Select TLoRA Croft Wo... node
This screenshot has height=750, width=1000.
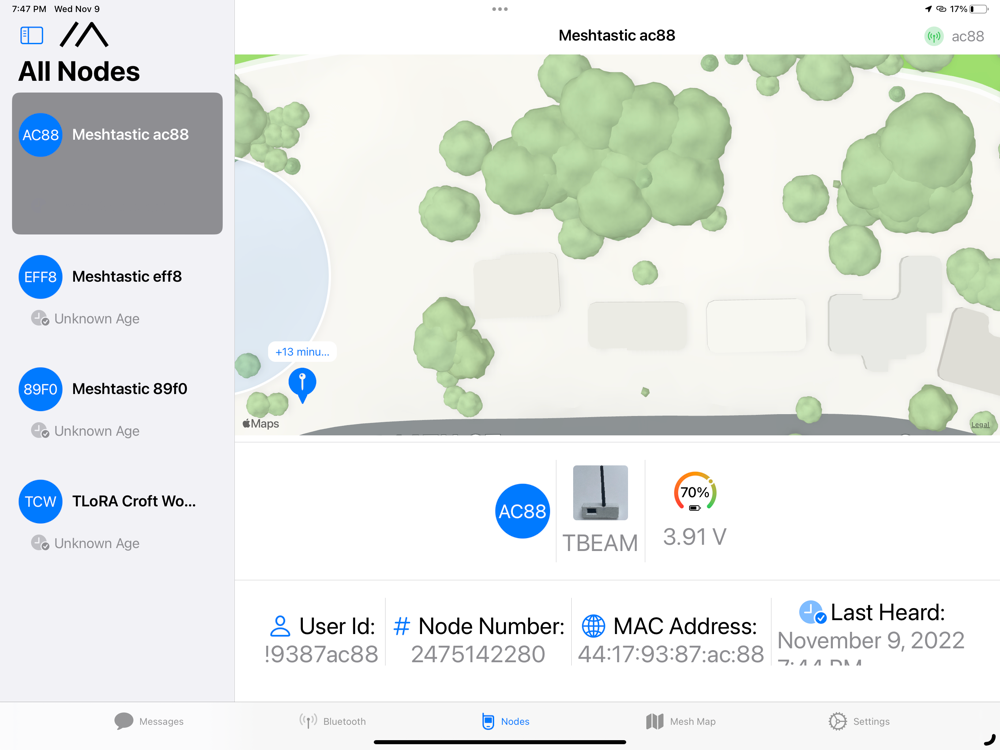117,515
